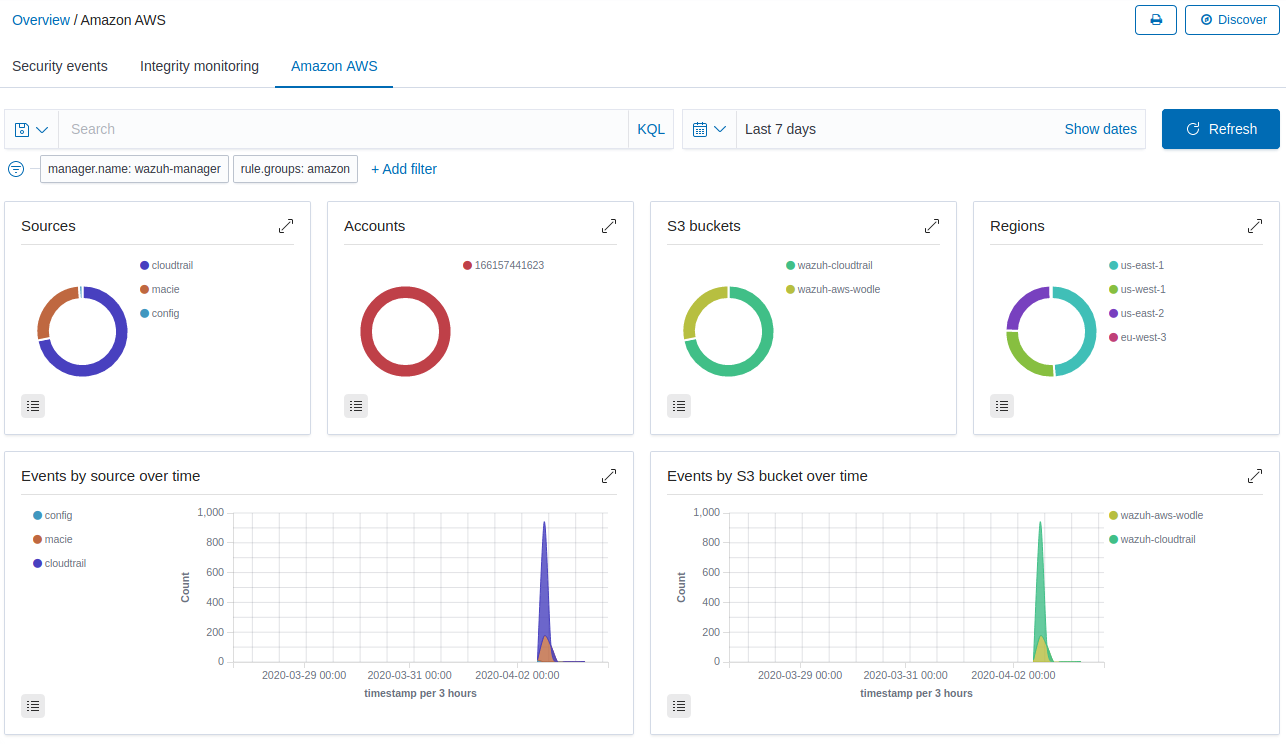
Task: Click wazuh-cloudtrail legend in S3 bucket timeline
Action: point(1152,539)
